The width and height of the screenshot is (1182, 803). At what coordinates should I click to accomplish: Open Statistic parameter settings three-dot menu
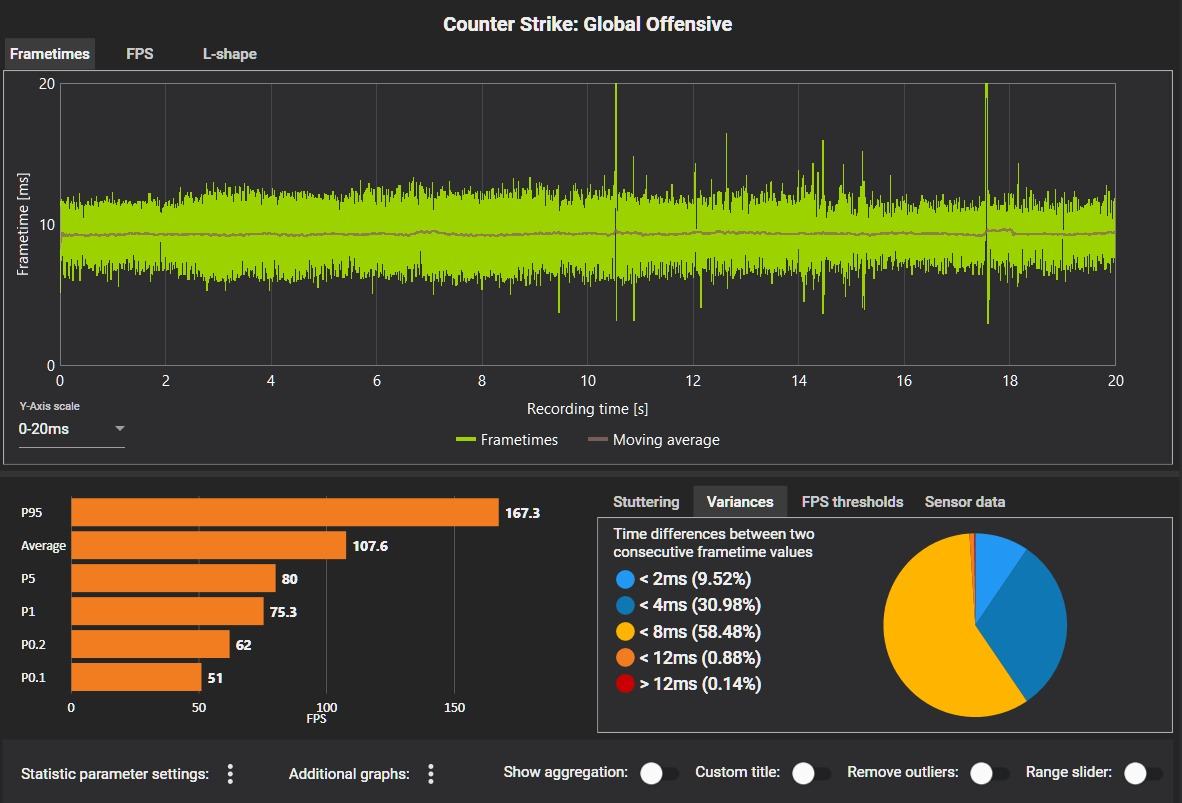point(230,774)
